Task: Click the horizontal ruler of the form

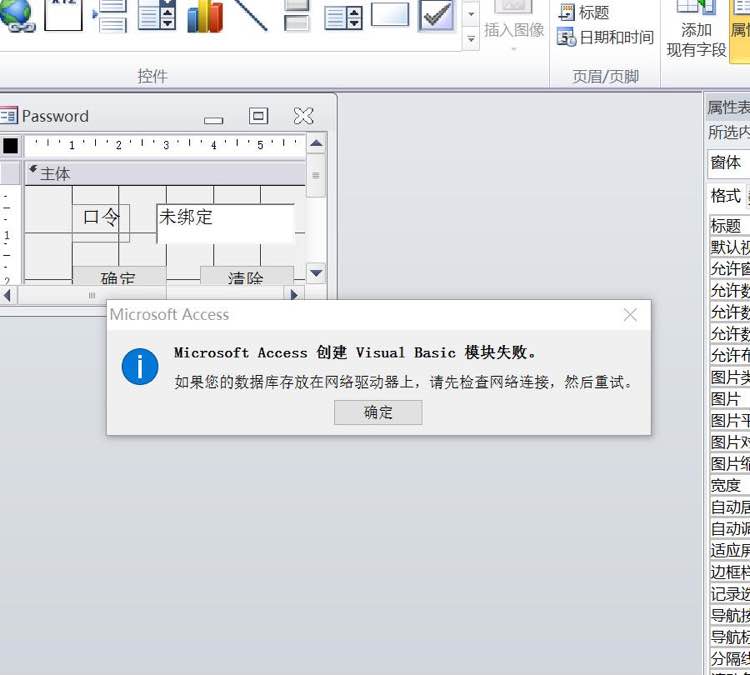Action: [x=165, y=145]
